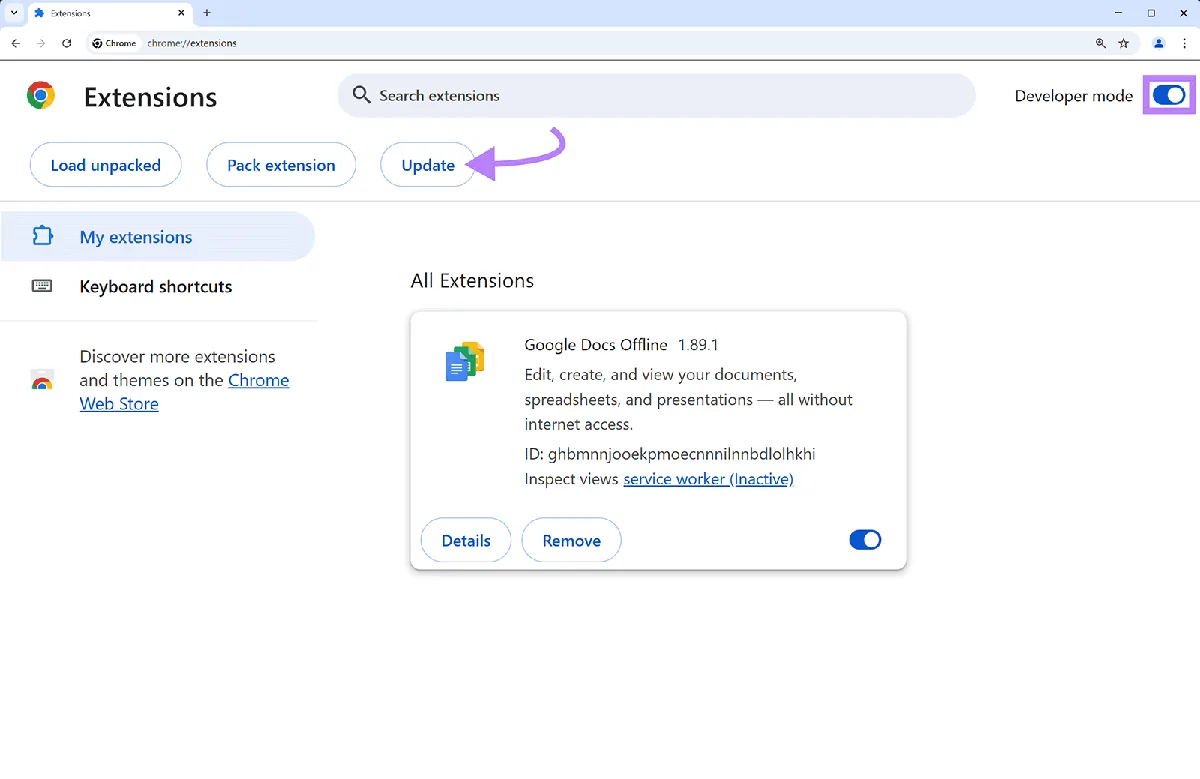Click the zoom icon in address bar

(1101, 43)
